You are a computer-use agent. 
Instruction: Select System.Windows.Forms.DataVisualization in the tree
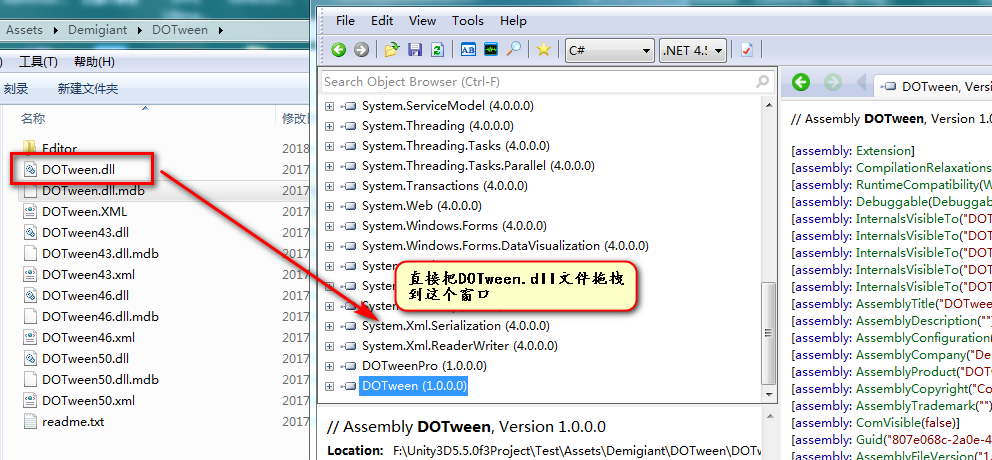pos(505,246)
